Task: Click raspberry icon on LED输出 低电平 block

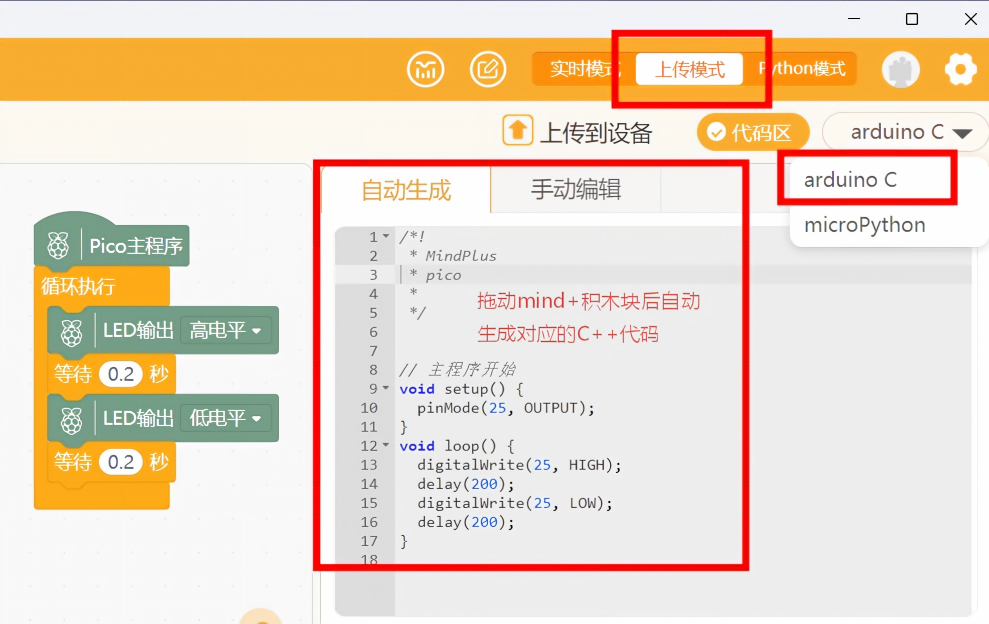Action: click(71, 420)
